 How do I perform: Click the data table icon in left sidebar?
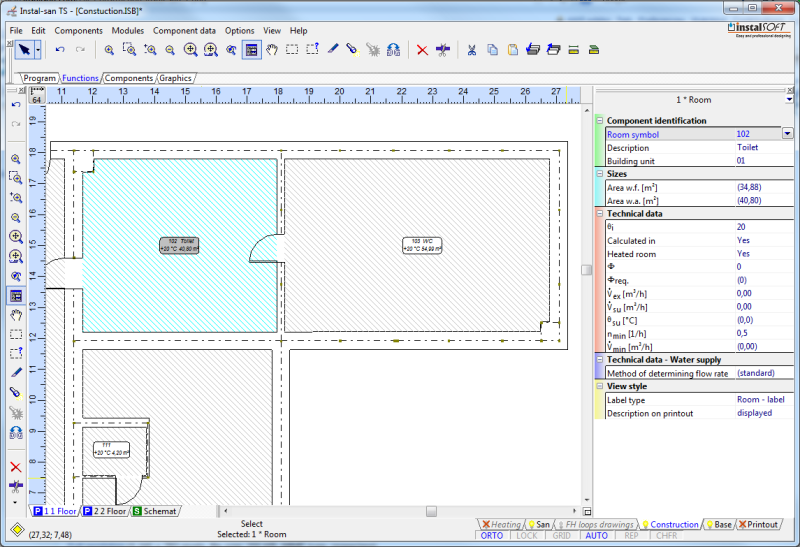[x=16, y=295]
